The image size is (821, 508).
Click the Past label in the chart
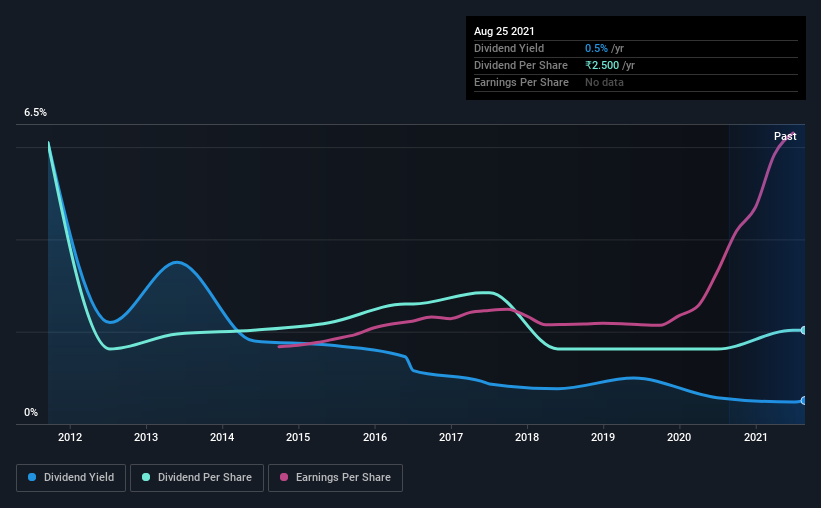pyautogui.click(x=785, y=136)
